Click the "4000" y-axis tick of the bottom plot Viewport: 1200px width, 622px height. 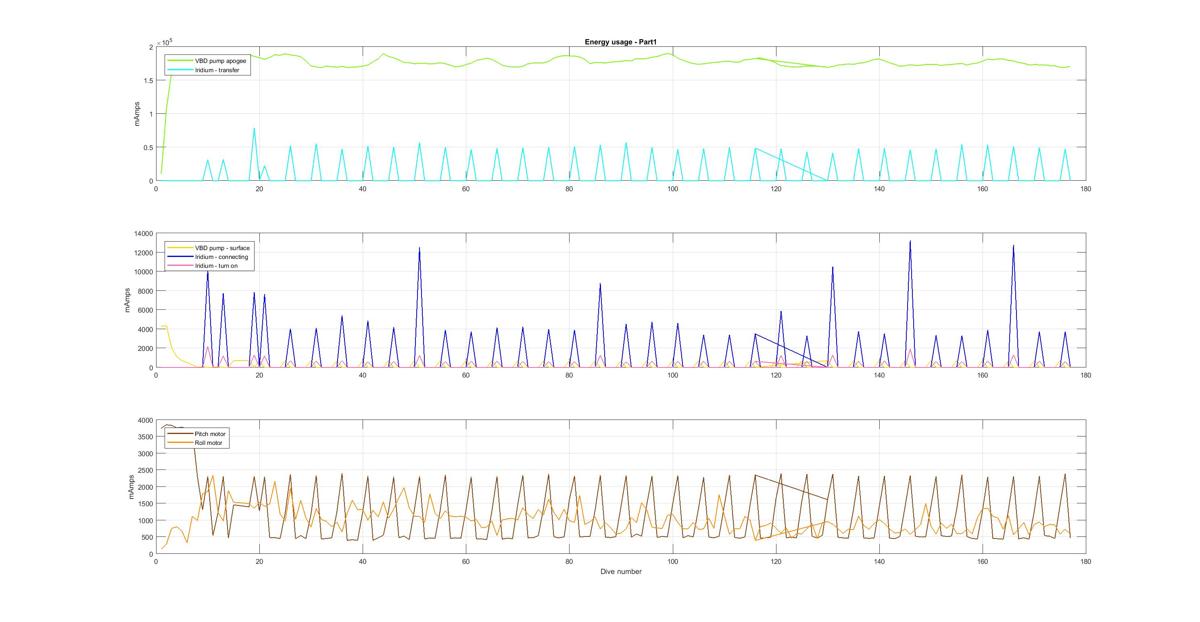145,421
